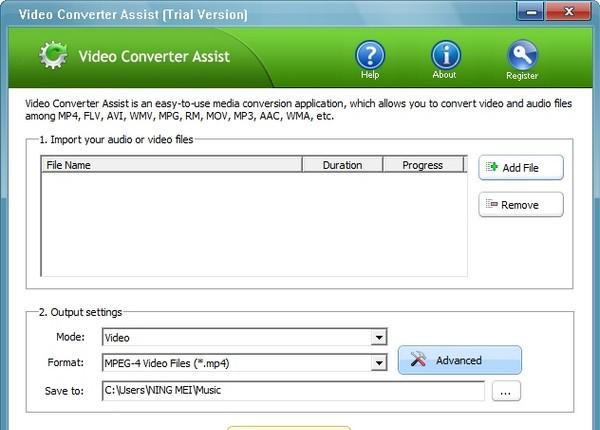600x430 pixels.
Task: Click the Remove button
Action: (521, 205)
